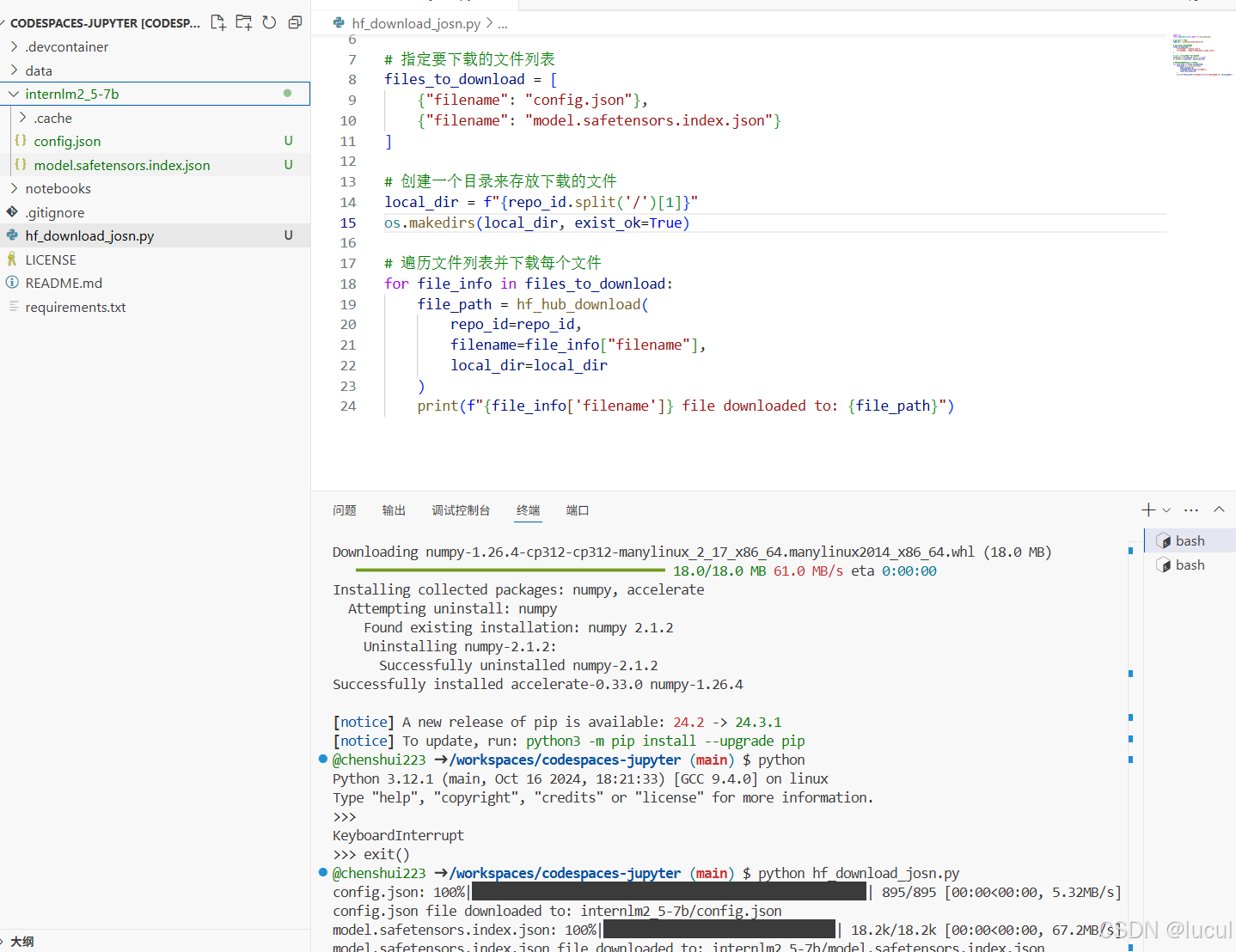This screenshot has height=952, width=1236.
Task: Click the info icon beside README.md
Action: click(12, 282)
